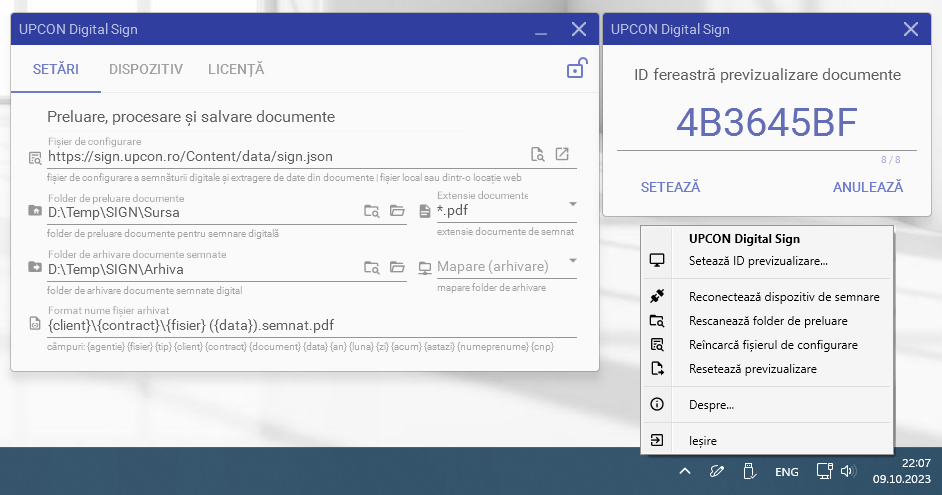This screenshot has height=495, width=942.
Task: Click reload-config icon in tray menu
Action: click(x=657, y=345)
